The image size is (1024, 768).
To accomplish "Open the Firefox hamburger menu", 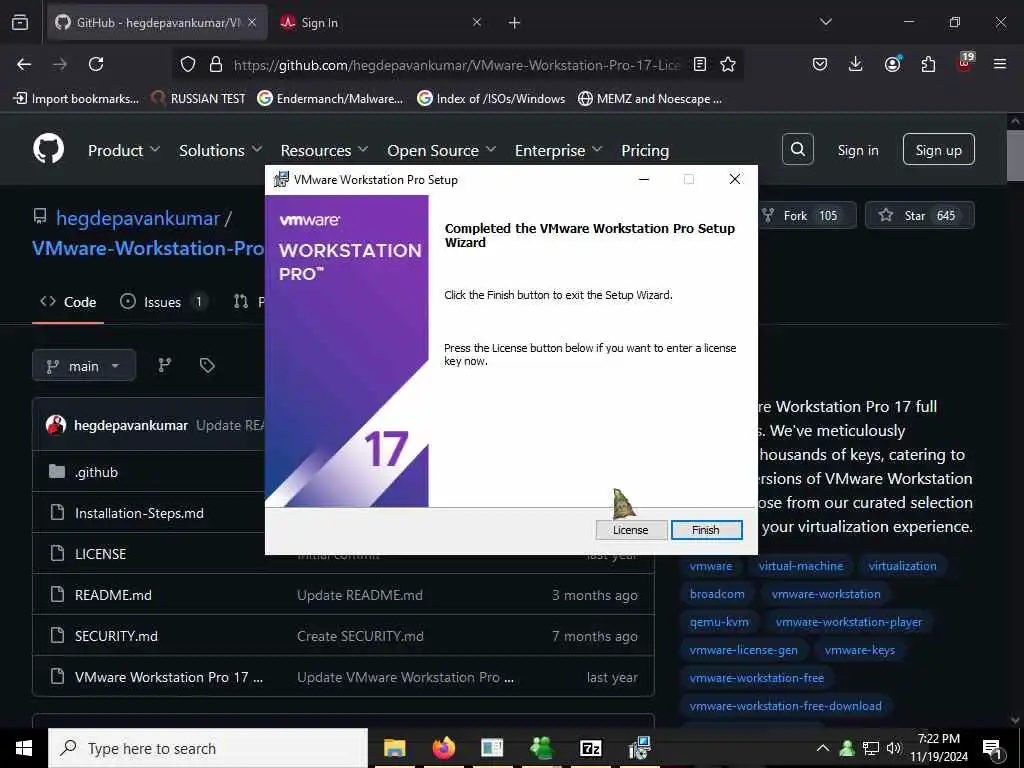I will click(x=1000, y=64).
